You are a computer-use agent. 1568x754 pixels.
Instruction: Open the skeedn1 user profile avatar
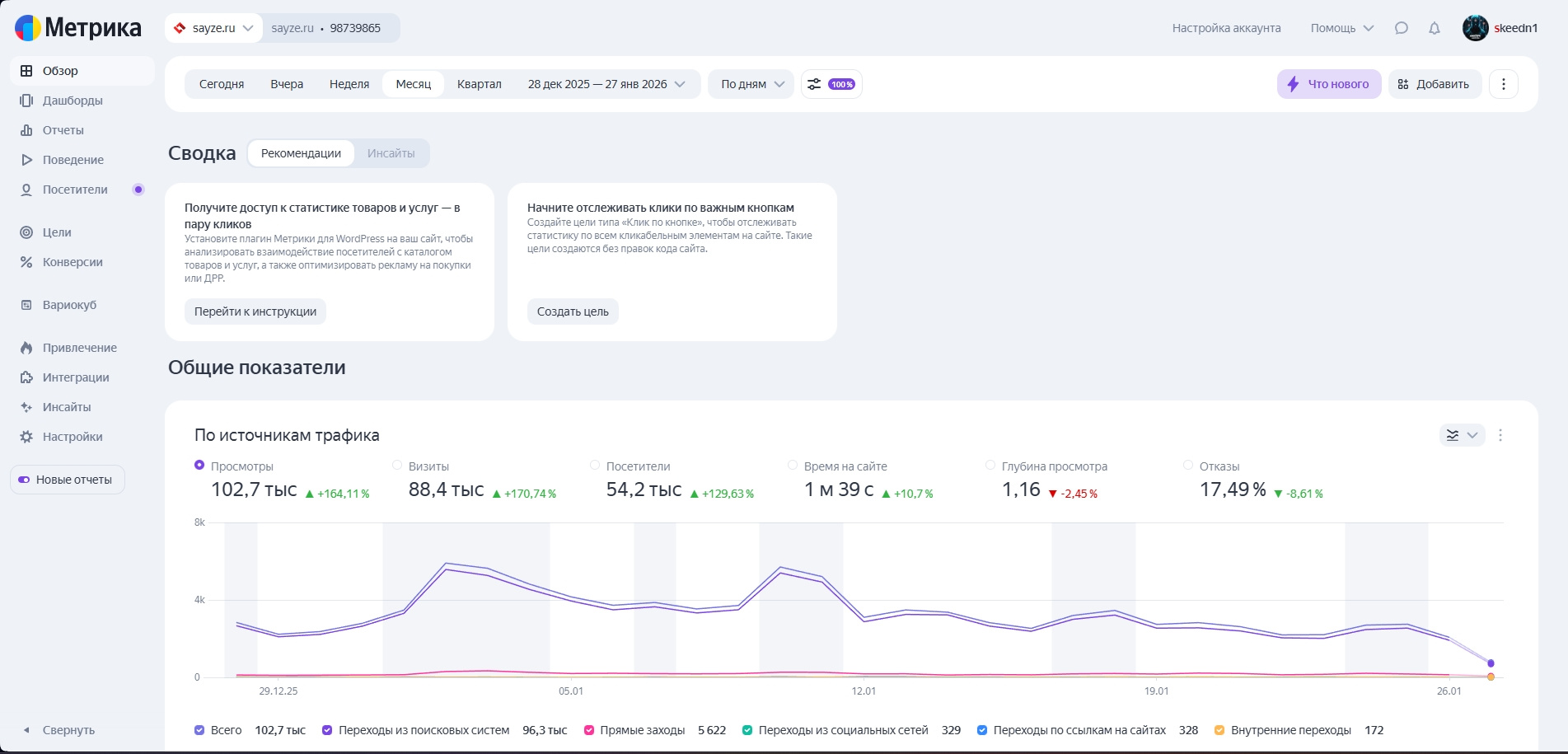[x=1475, y=28]
